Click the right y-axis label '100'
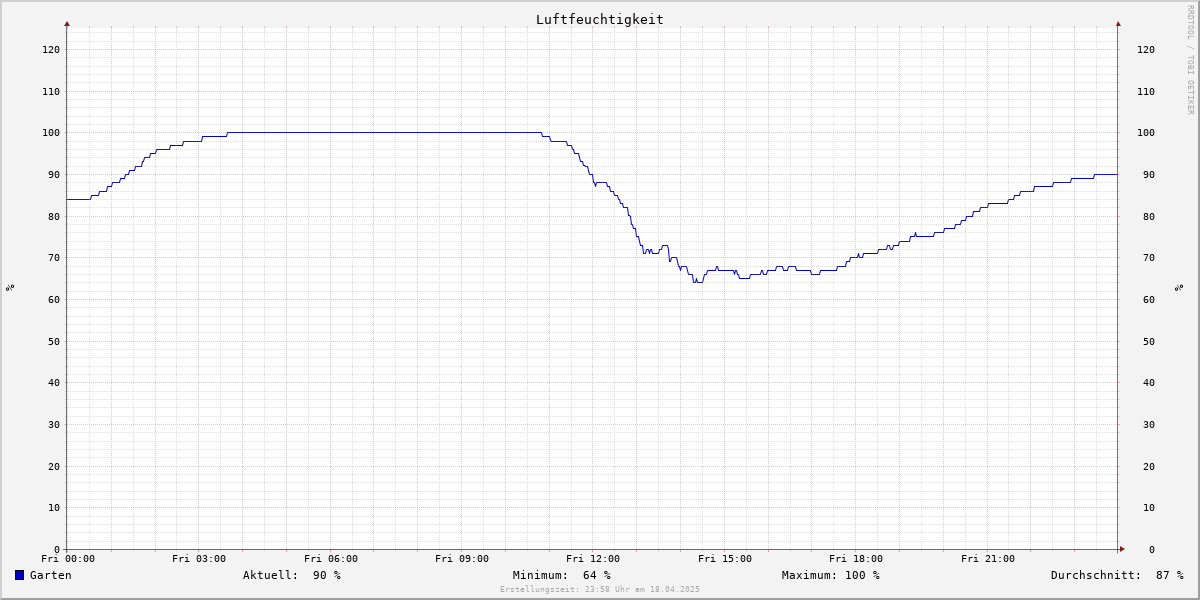 [1146, 133]
